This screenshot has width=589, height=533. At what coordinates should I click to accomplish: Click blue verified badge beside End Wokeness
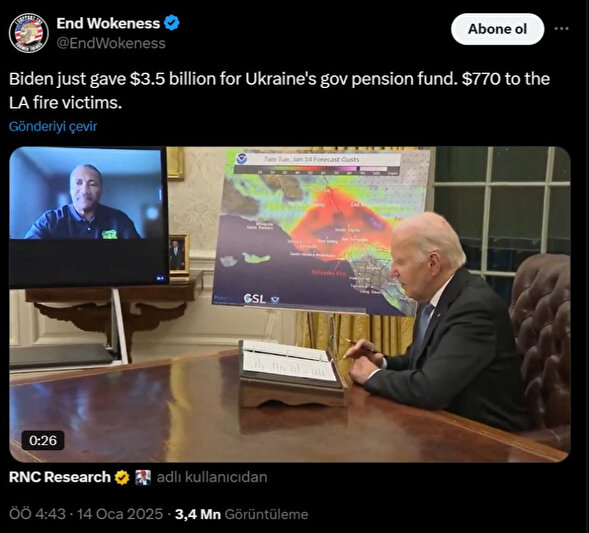tap(172, 23)
